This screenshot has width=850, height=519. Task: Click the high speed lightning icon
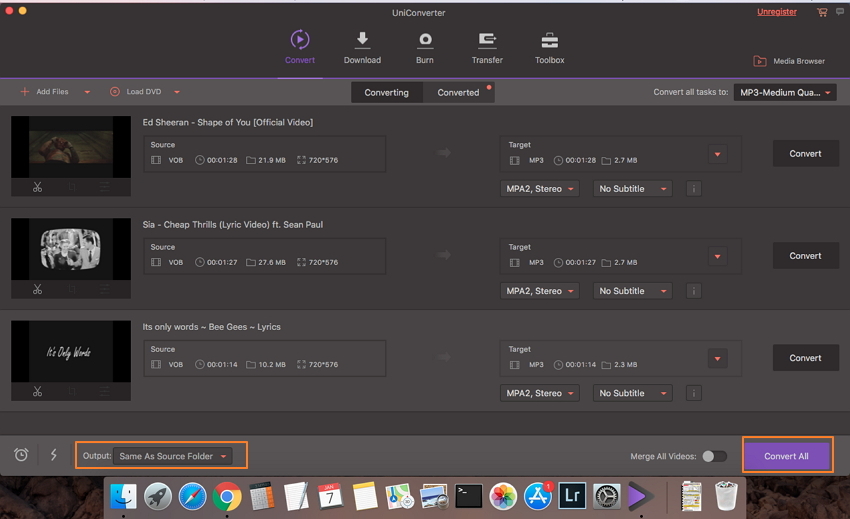point(54,454)
